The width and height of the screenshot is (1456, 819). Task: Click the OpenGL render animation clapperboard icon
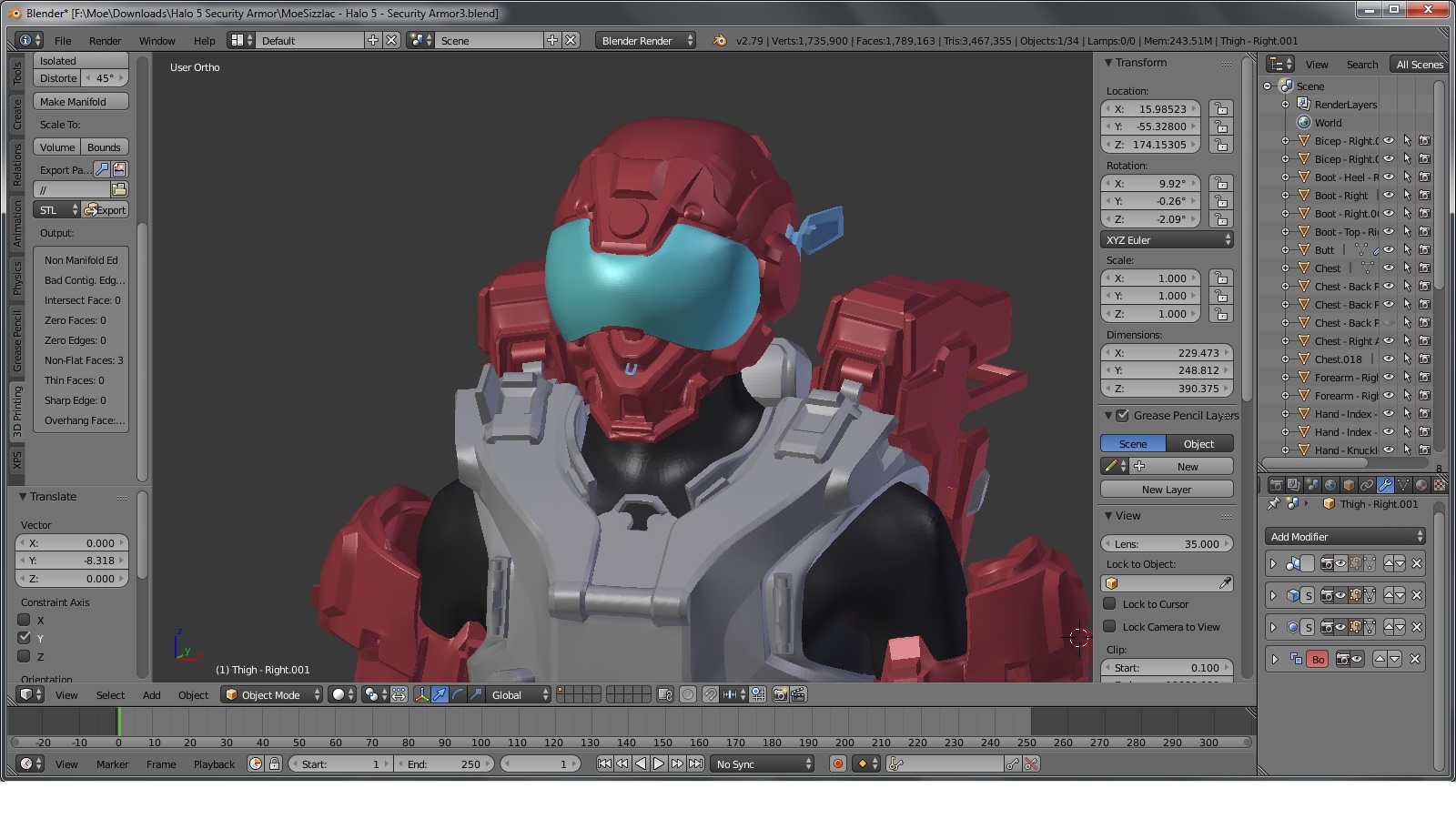(x=798, y=694)
